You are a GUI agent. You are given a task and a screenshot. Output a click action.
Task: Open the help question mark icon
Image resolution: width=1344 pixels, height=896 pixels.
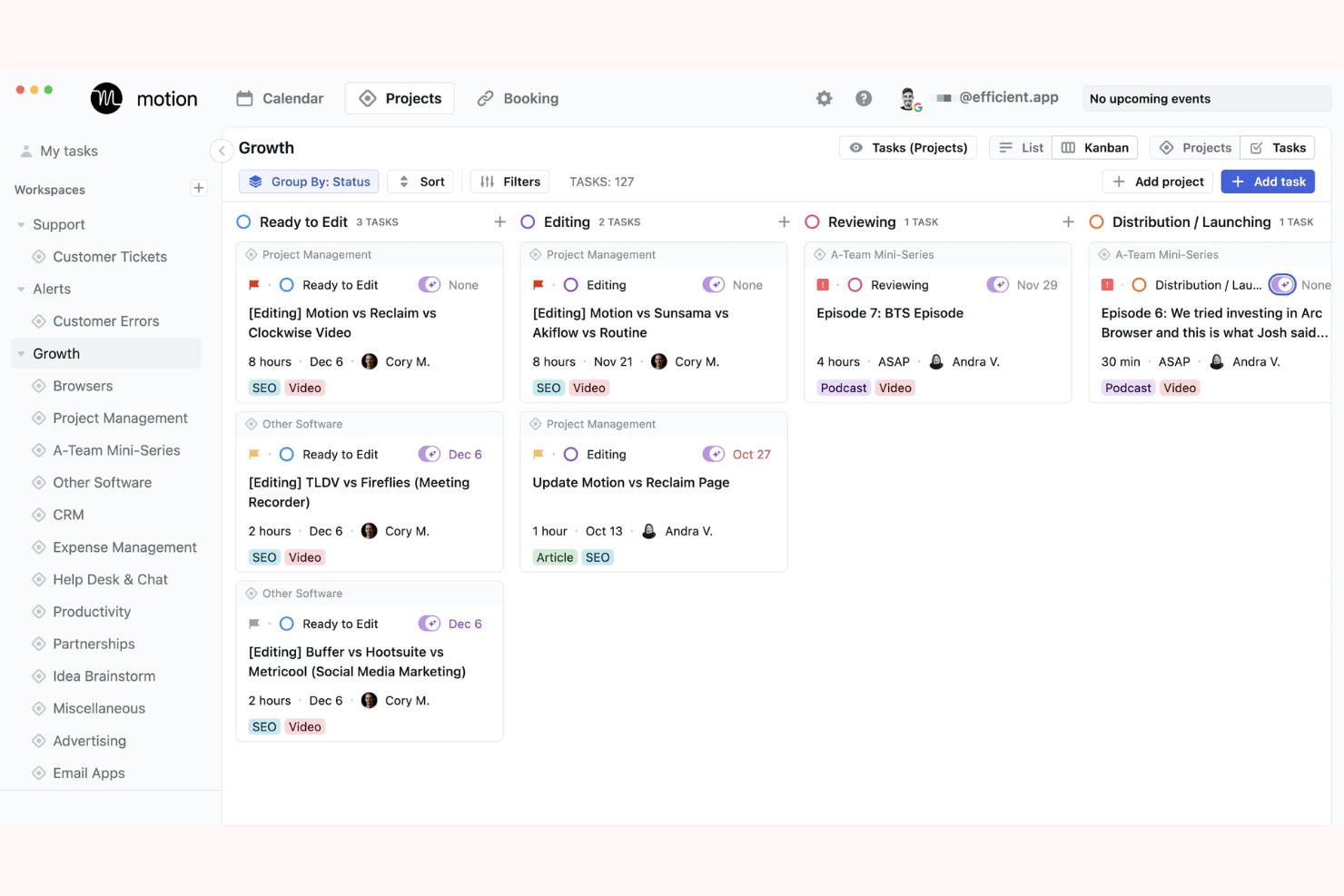coord(864,98)
